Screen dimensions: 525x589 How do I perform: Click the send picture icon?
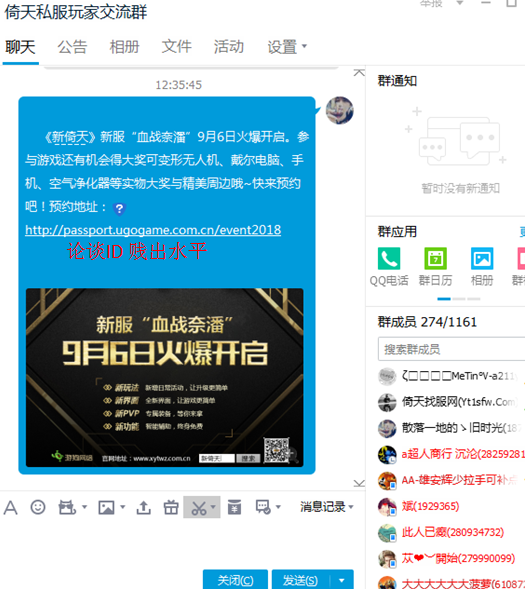coord(106,507)
